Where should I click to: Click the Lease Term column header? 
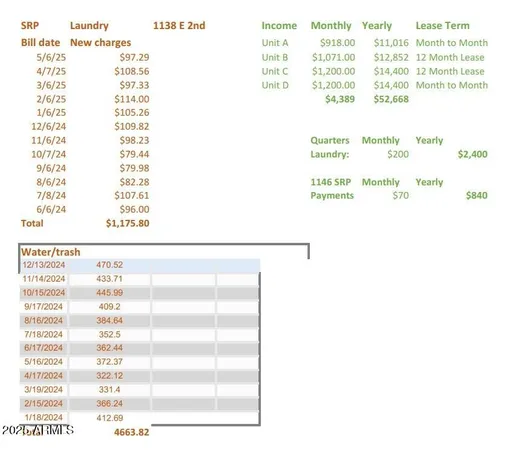coord(442,26)
